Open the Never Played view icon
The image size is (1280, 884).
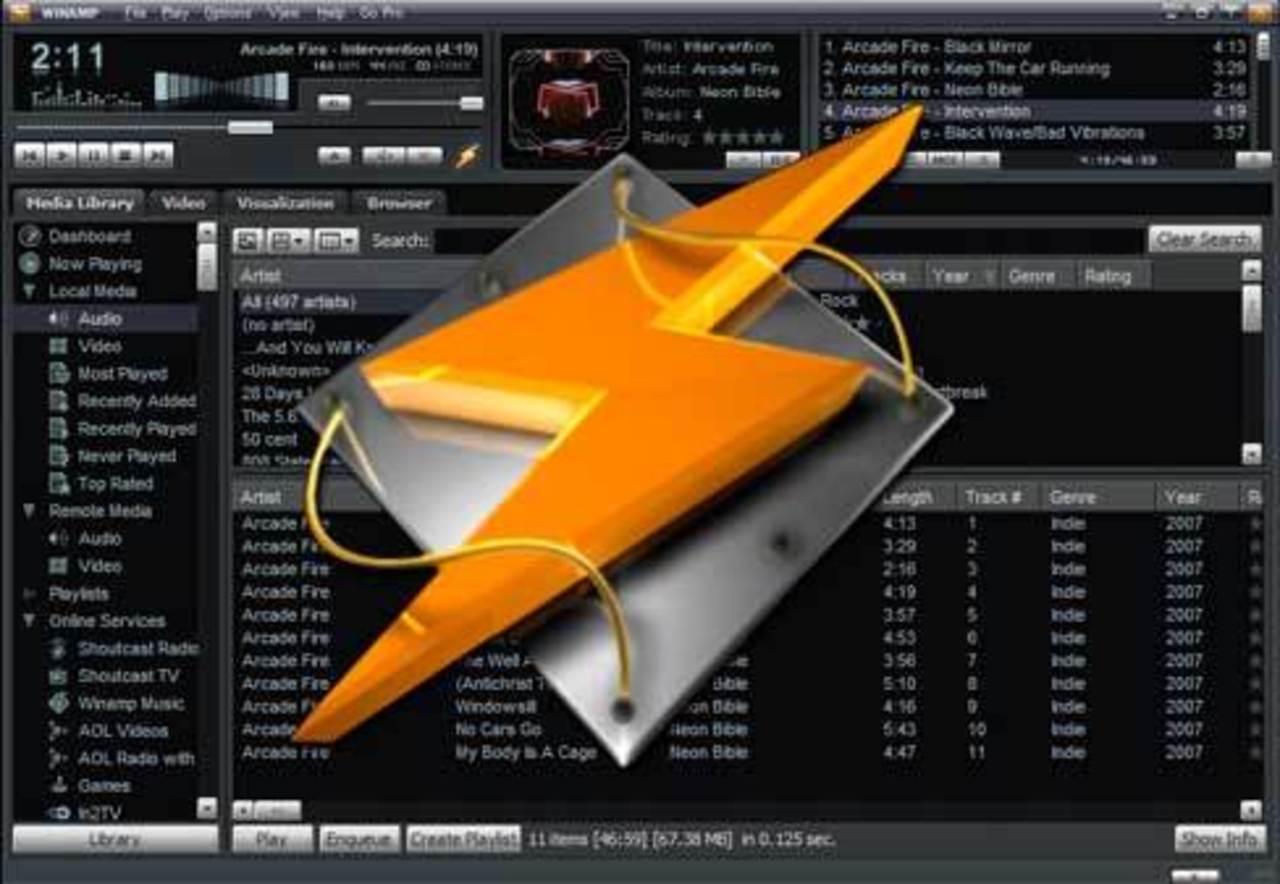[59, 456]
